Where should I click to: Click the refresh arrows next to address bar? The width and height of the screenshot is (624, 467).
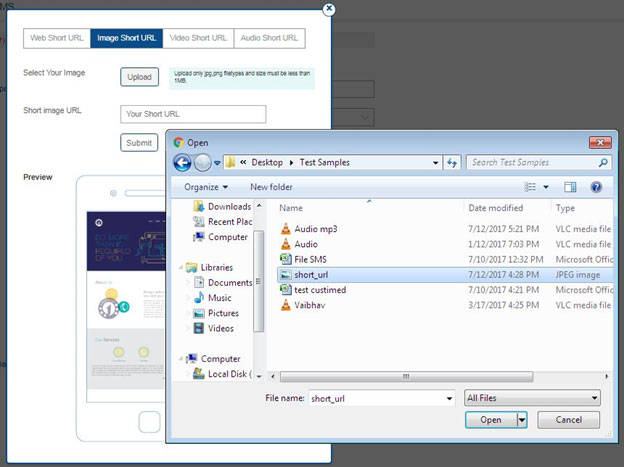(x=453, y=163)
